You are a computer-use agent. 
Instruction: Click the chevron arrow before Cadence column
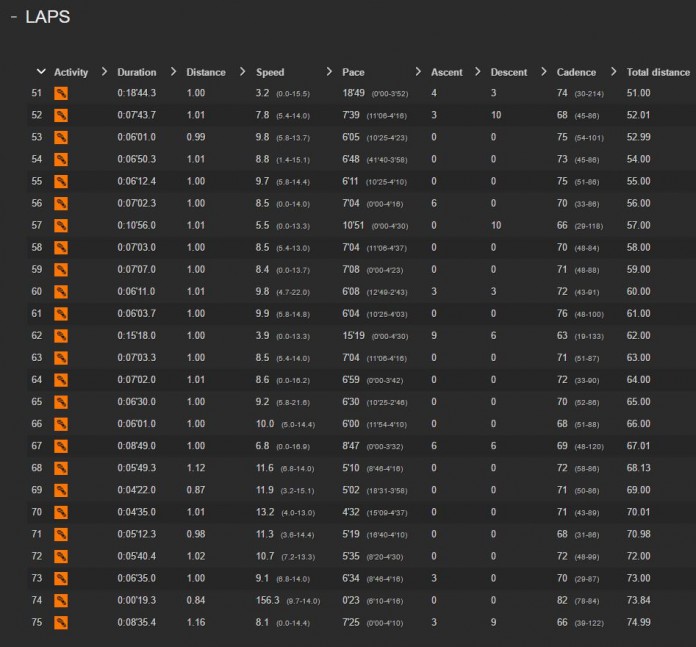point(544,71)
